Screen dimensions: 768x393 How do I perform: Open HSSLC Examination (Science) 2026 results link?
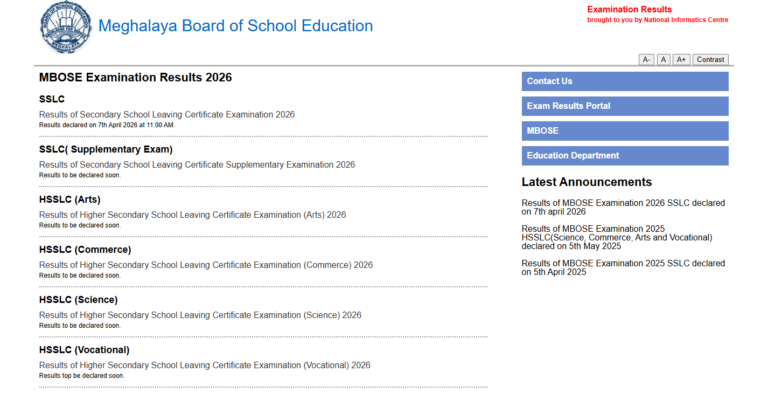point(200,315)
